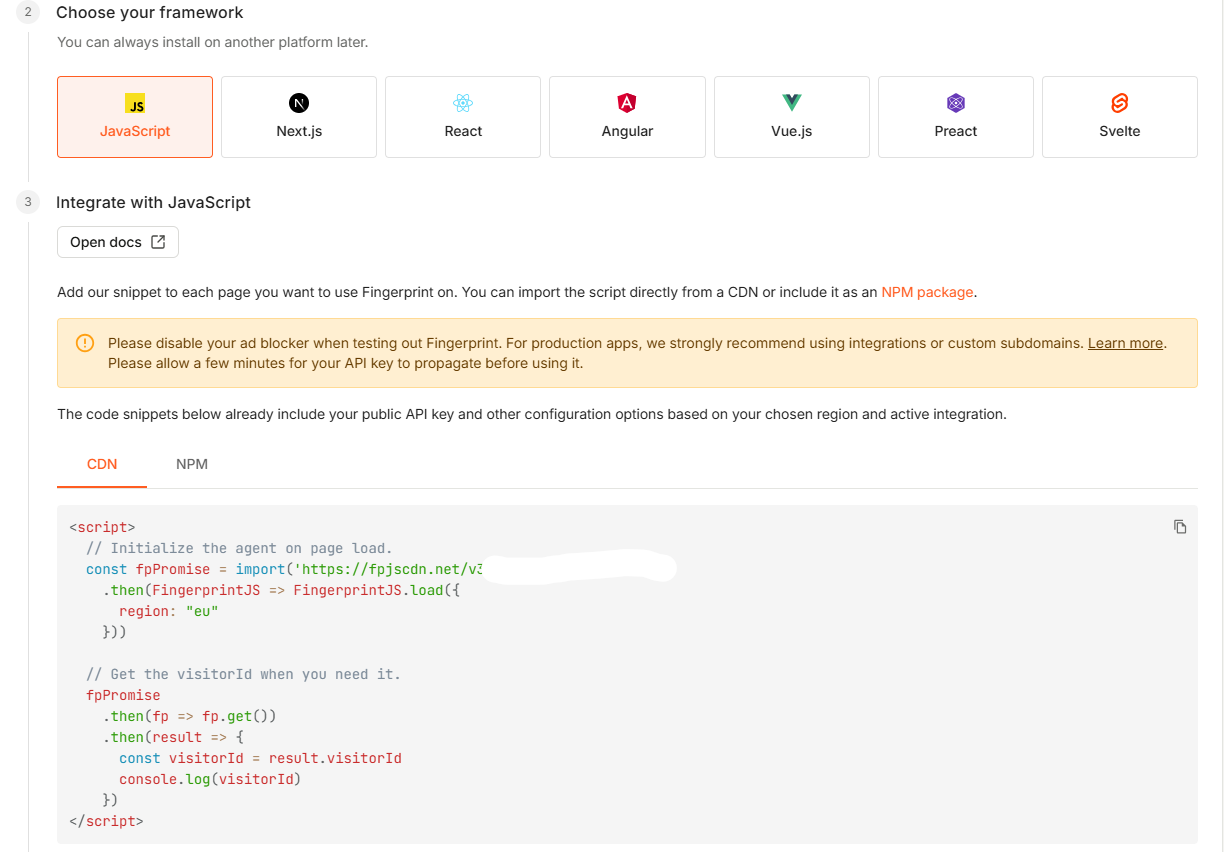Click the 'Integrate with JavaScript' heading

click(x=153, y=202)
